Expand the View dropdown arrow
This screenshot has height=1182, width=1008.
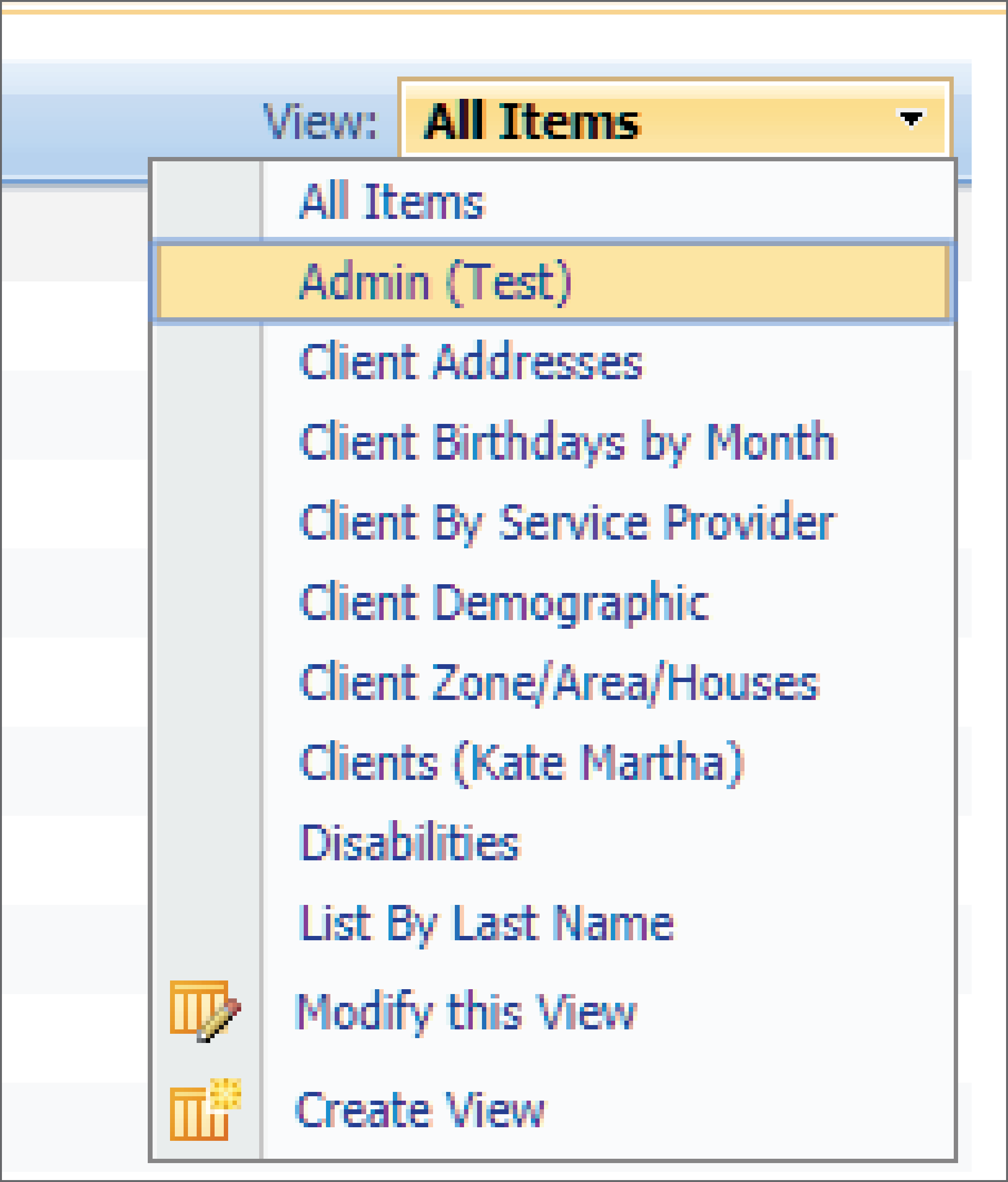pos(911,119)
